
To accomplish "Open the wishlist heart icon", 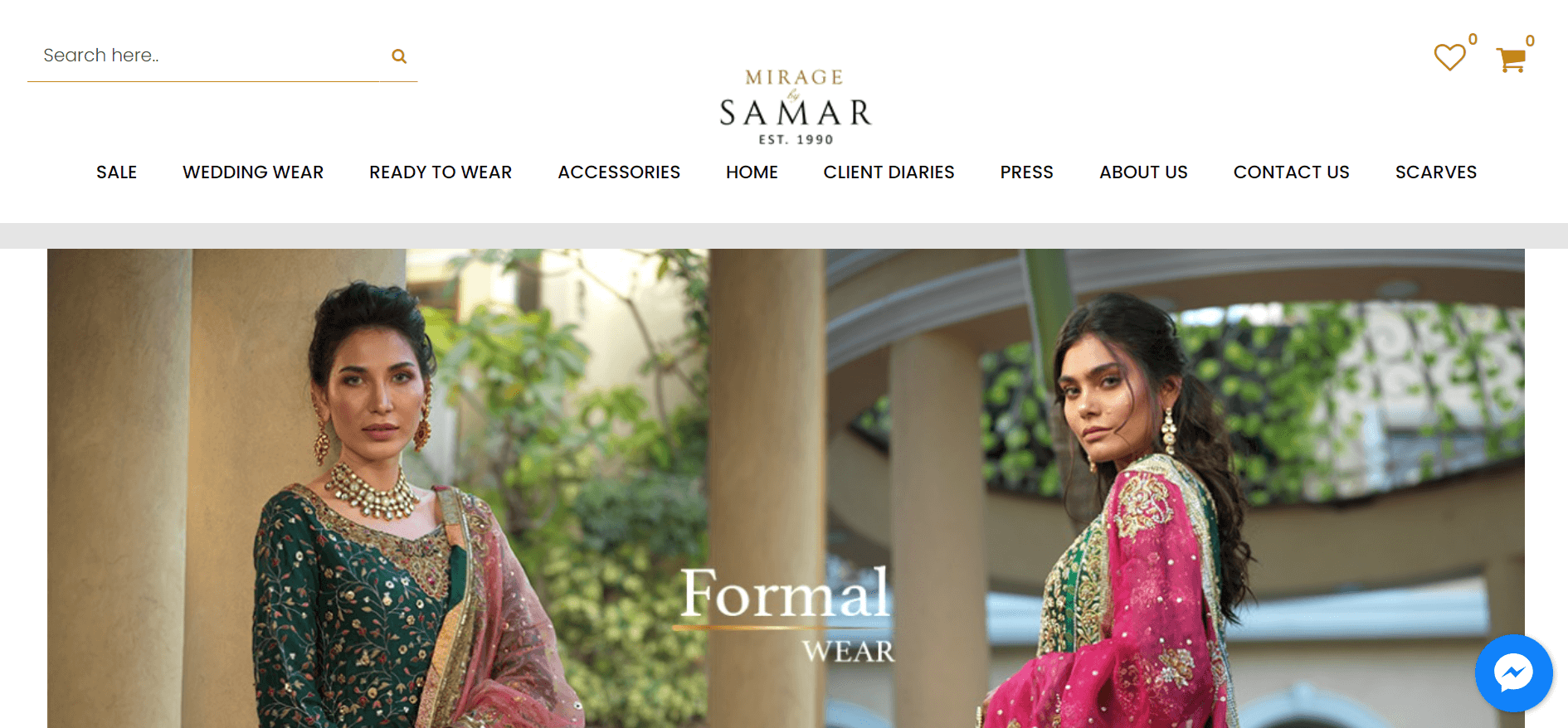I will (x=1449, y=57).
